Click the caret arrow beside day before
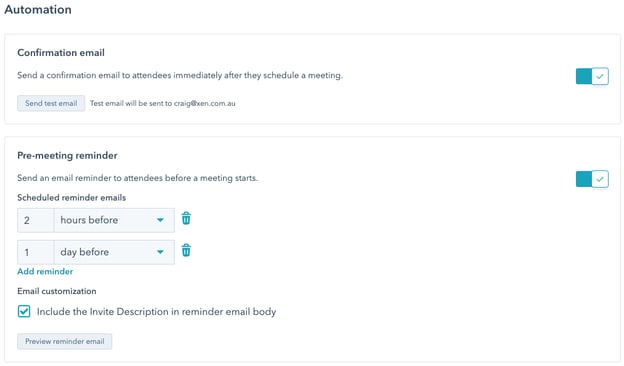624x366 pixels. 160,252
